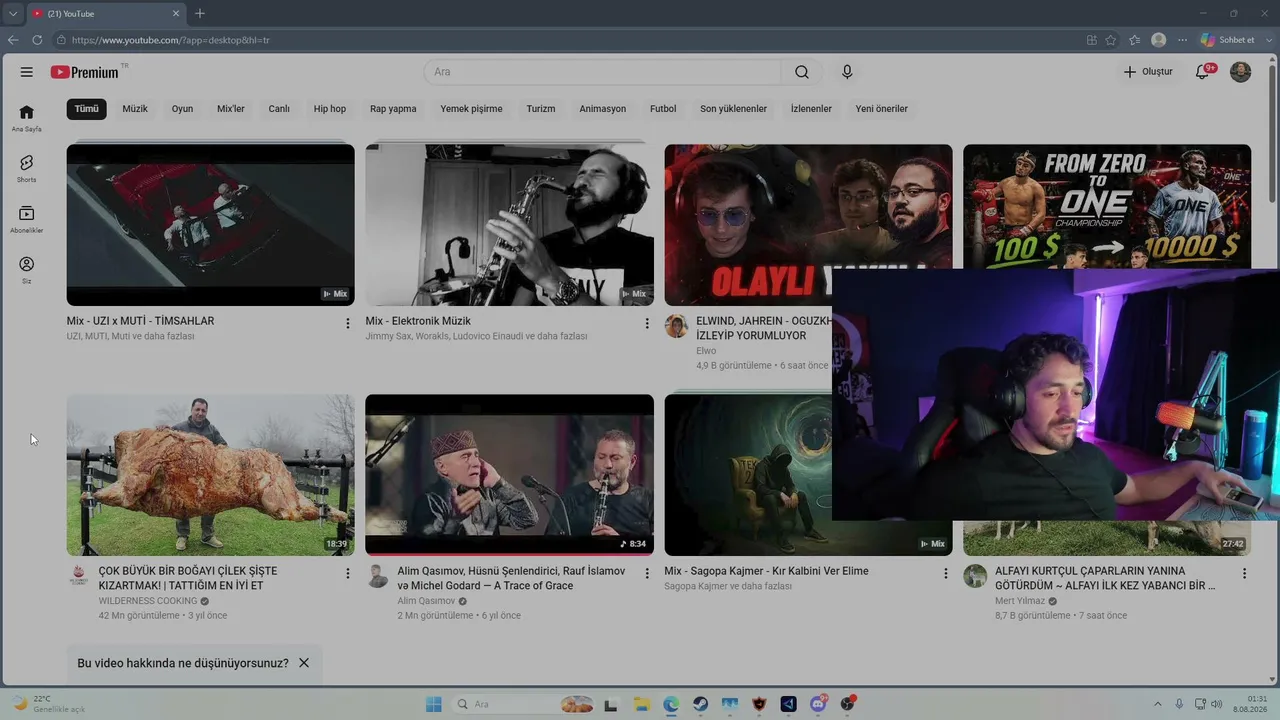Image resolution: width=1280 pixels, height=720 pixels.
Task: Open Abonelikler in the sidebar
Action: point(27,219)
